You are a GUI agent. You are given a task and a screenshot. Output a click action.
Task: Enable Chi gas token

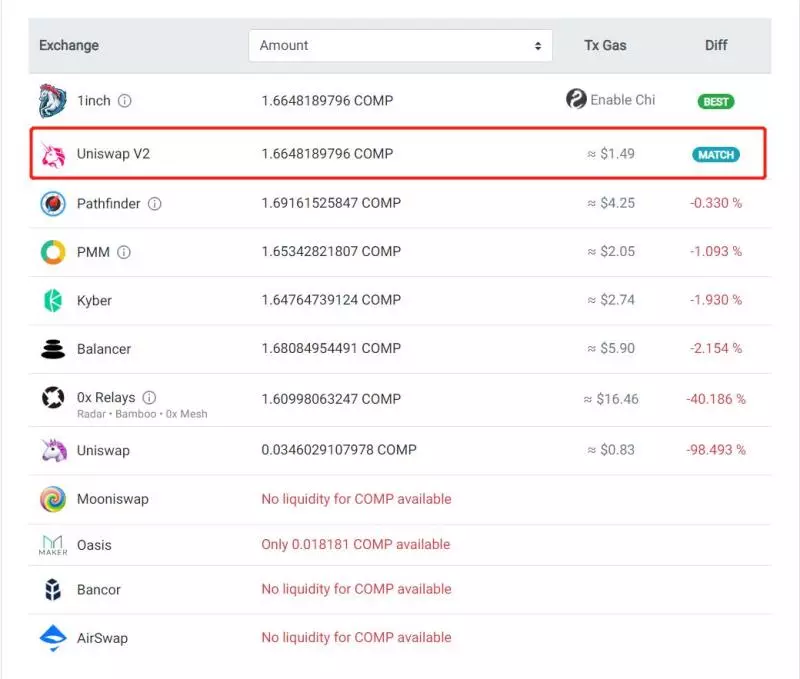coord(610,100)
